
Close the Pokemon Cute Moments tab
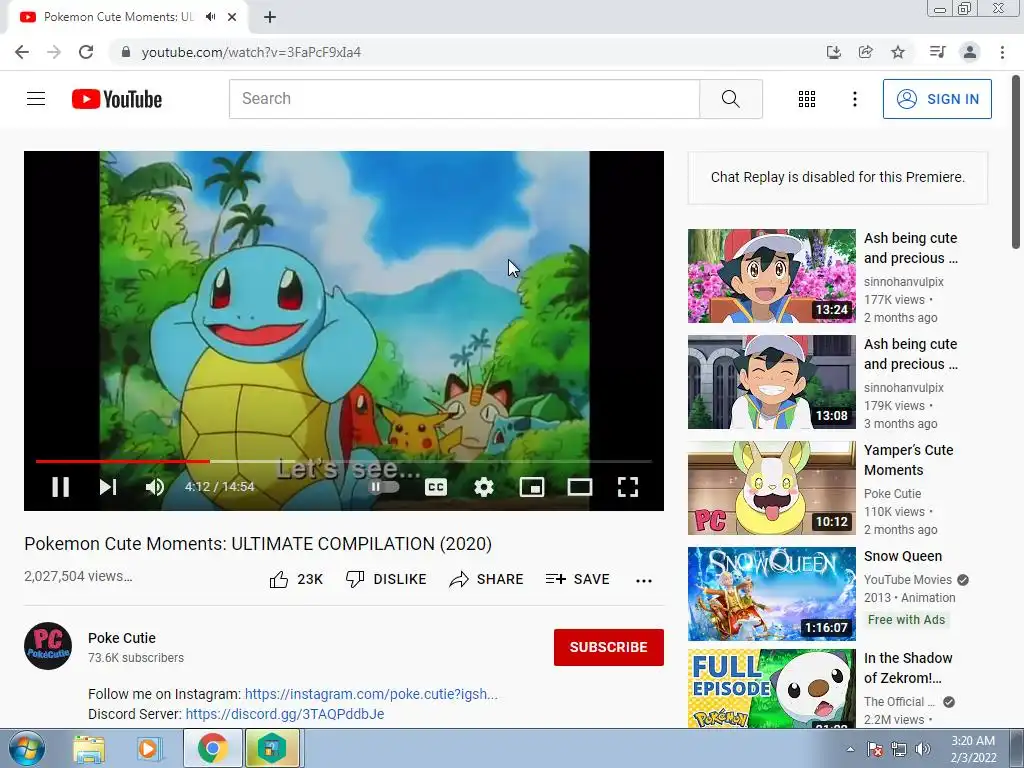[232, 17]
